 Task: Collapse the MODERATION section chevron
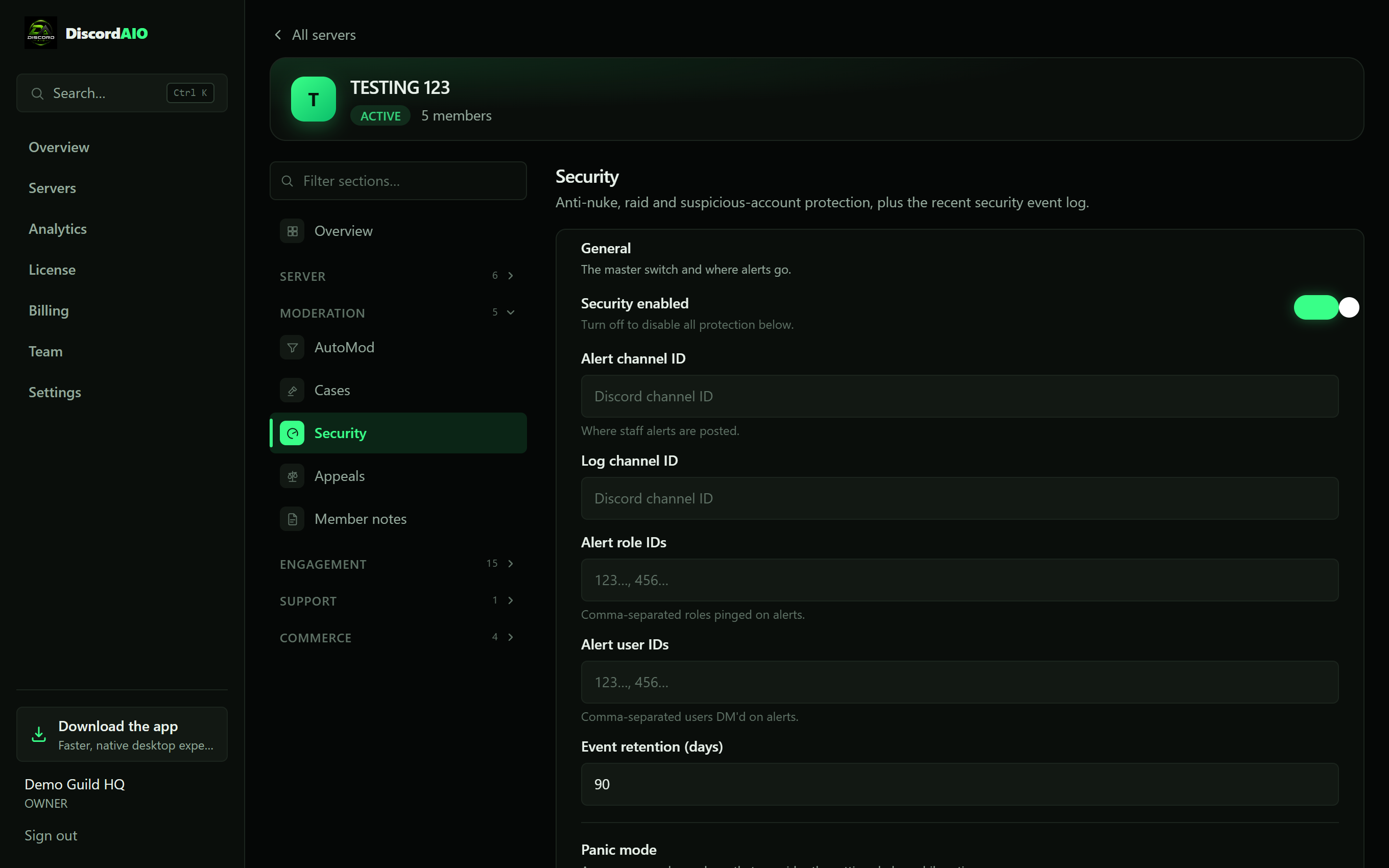[x=510, y=312]
